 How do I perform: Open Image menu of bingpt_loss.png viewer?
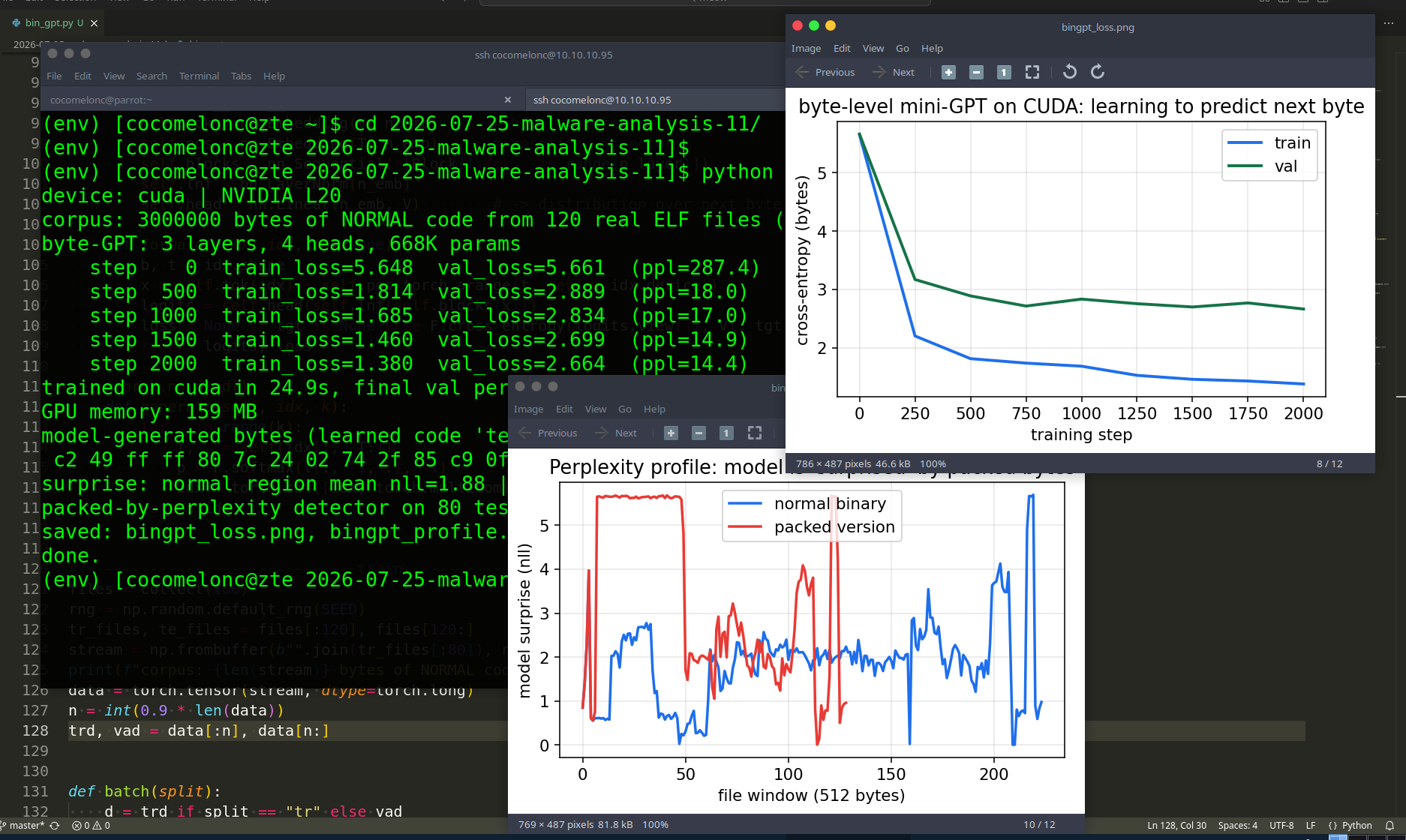806,48
